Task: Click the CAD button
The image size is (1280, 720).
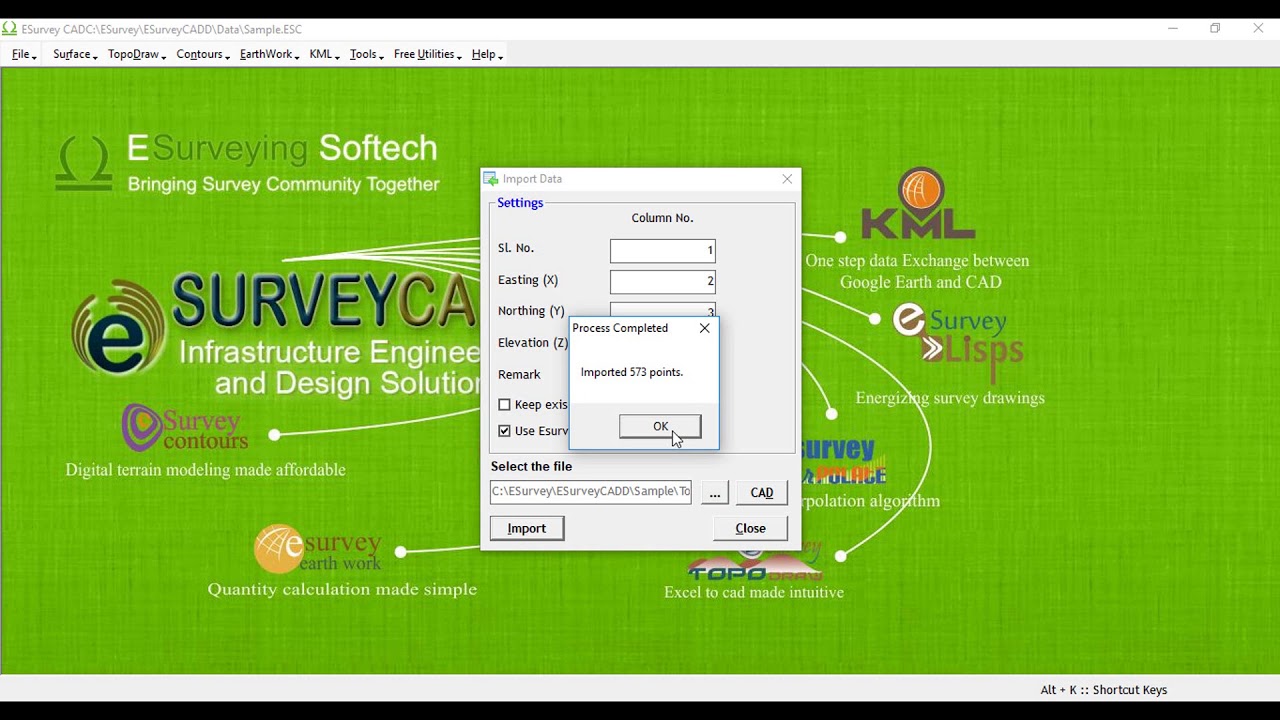Action: [762, 492]
